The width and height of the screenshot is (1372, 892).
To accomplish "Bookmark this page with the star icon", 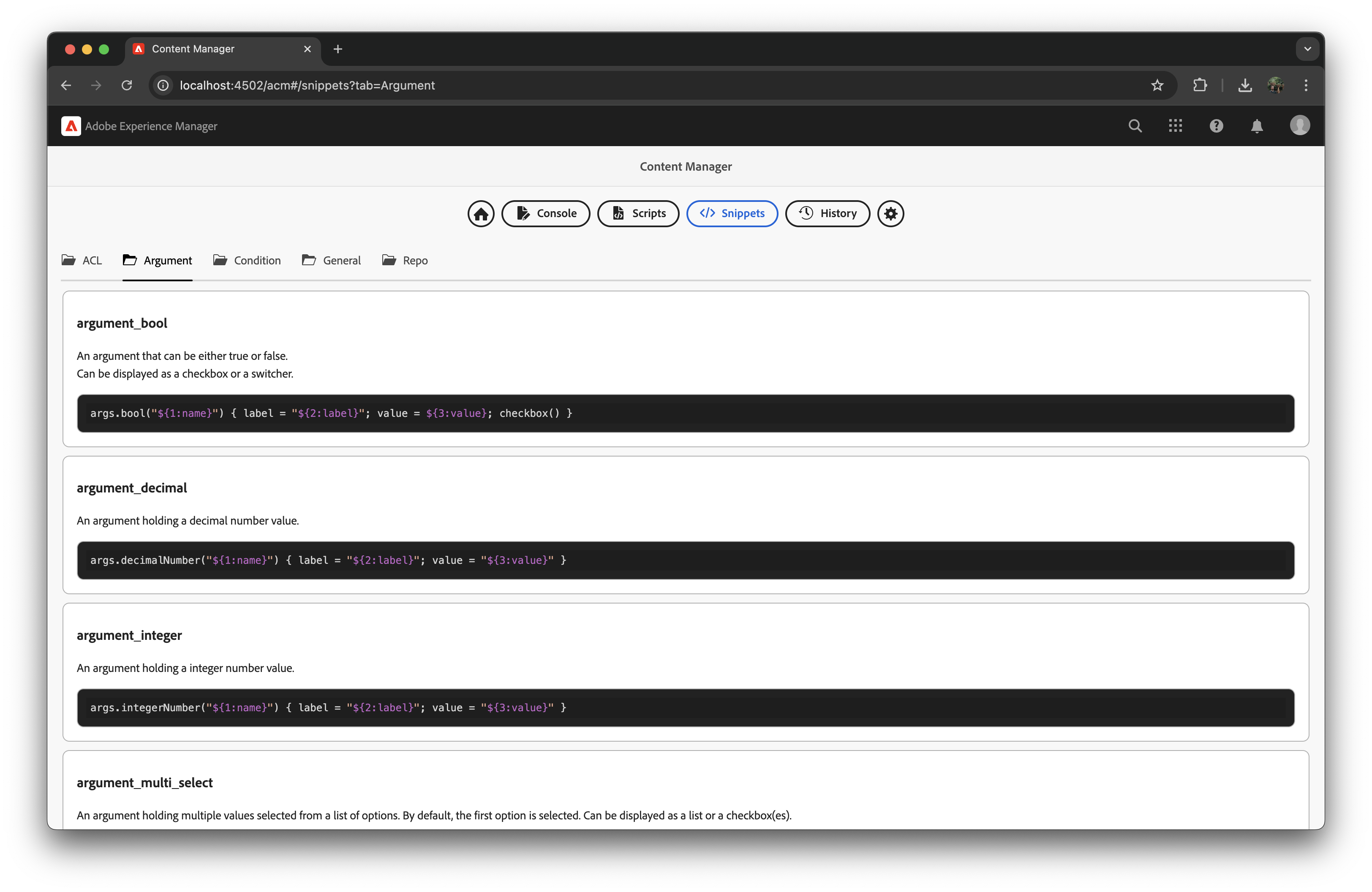I will point(1157,85).
